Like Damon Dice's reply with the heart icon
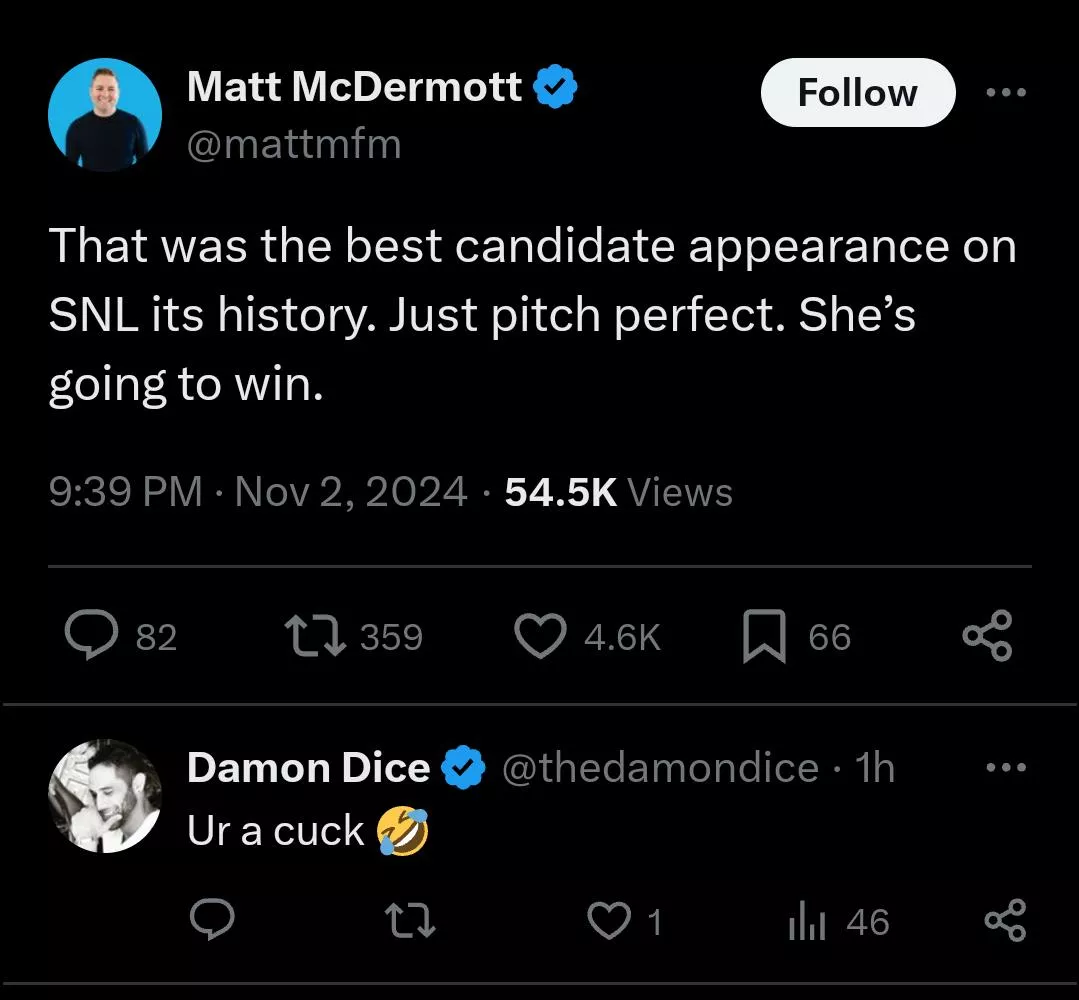 point(608,922)
